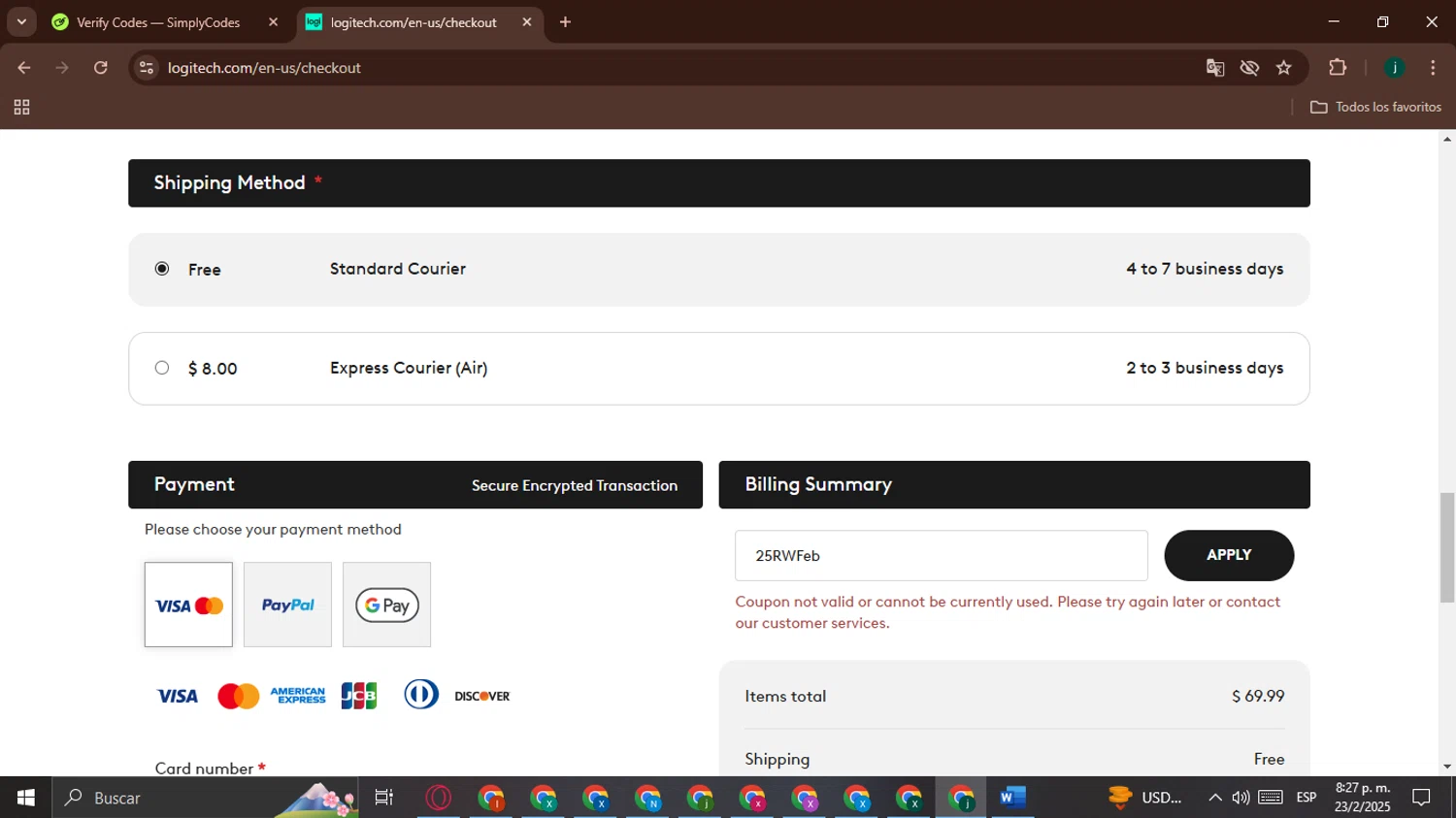Switch to Verify Codes SimplyCodes tab

[x=157, y=22]
